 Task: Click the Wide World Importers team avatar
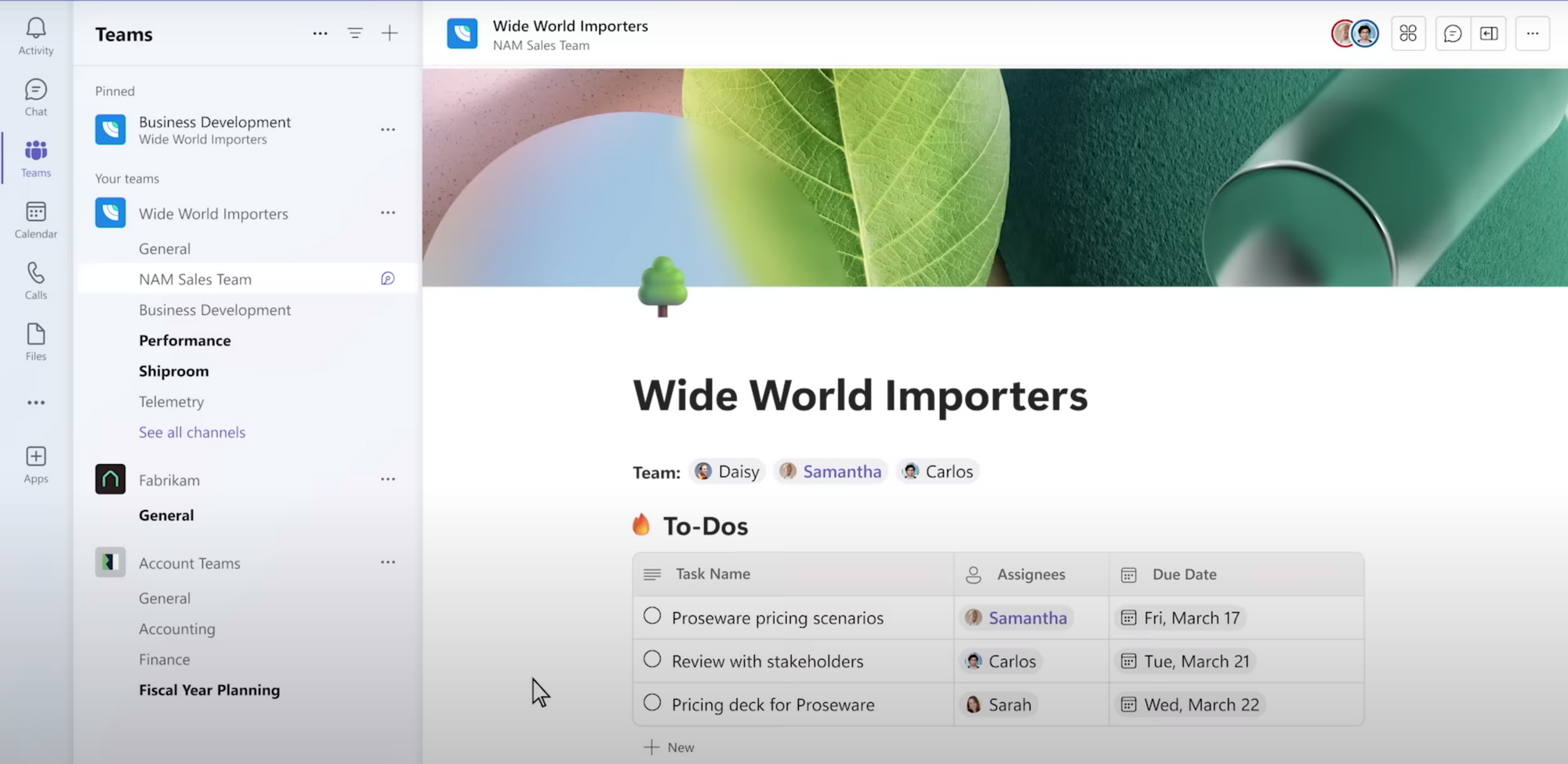(111, 212)
